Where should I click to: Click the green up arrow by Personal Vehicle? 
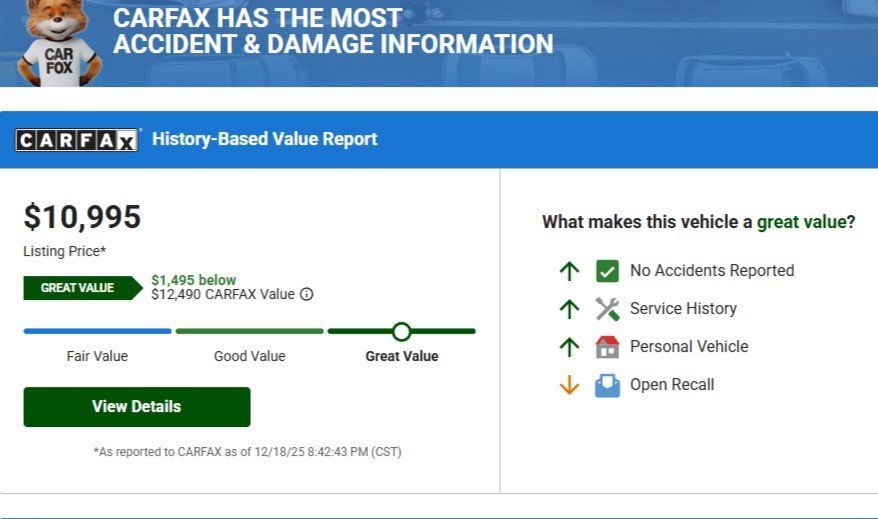pos(569,347)
